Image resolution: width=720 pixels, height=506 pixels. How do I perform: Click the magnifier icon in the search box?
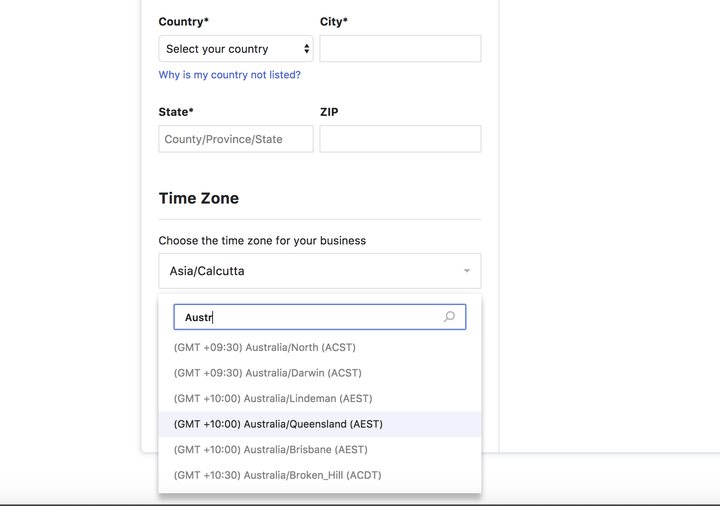[x=449, y=317]
